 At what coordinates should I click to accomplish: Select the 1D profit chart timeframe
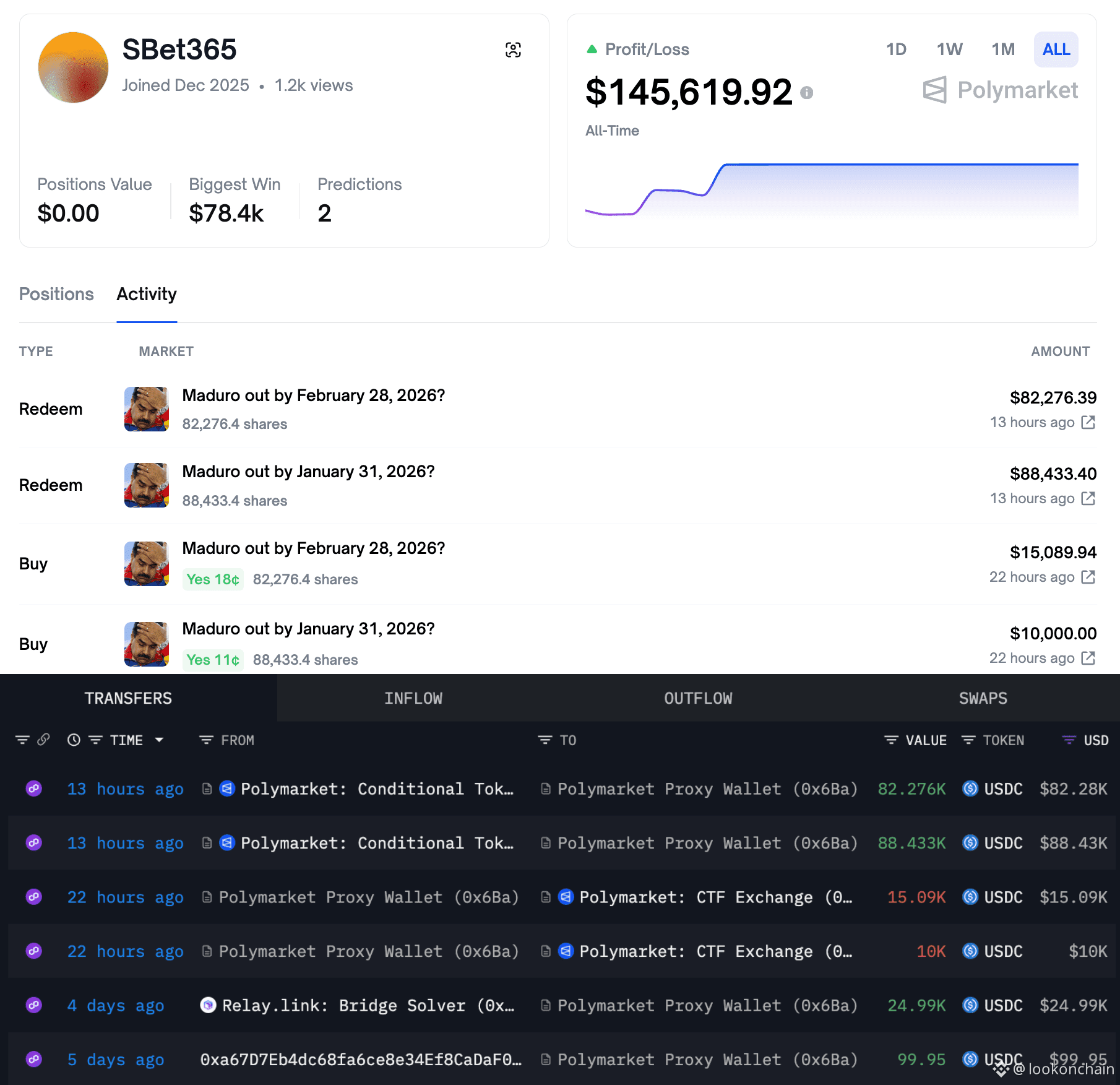point(895,50)
